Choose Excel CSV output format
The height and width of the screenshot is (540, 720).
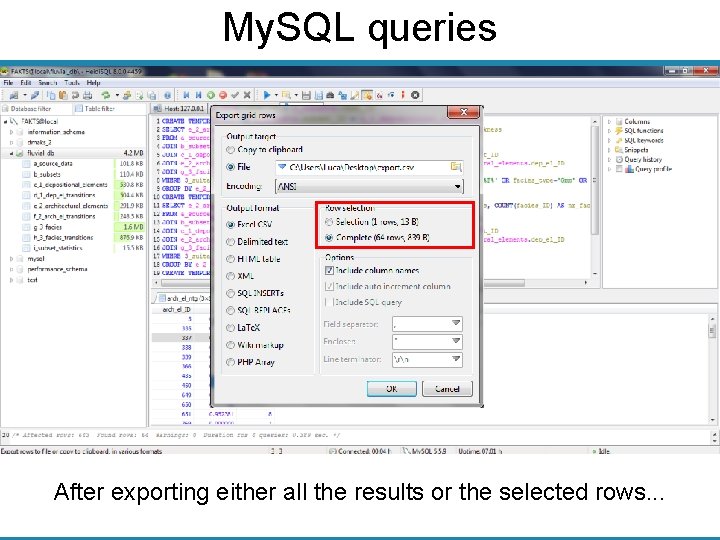tap(231, 225)
